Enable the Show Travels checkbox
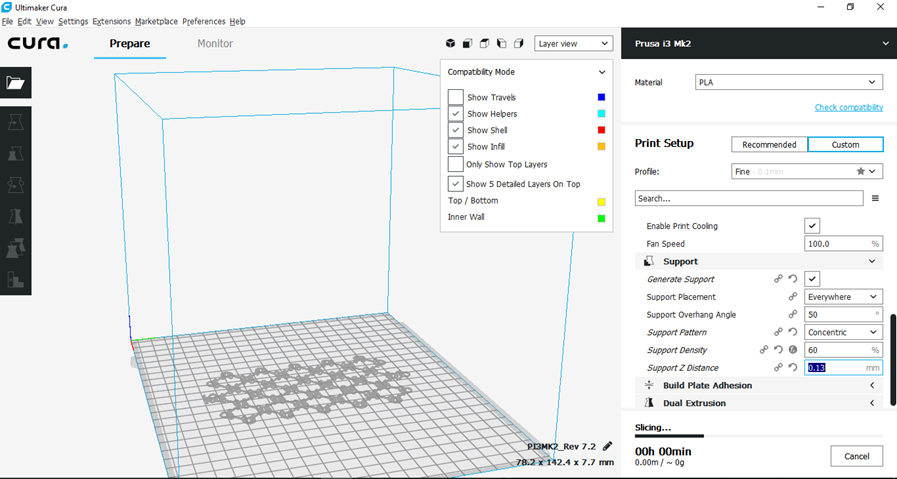 (455, 97)
